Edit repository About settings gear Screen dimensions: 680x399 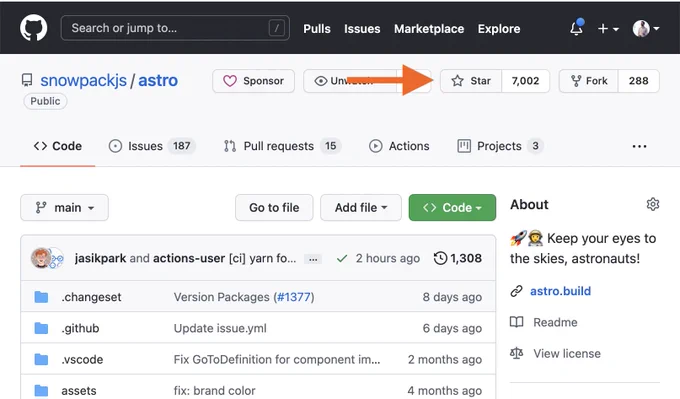[x=653, y=204]
